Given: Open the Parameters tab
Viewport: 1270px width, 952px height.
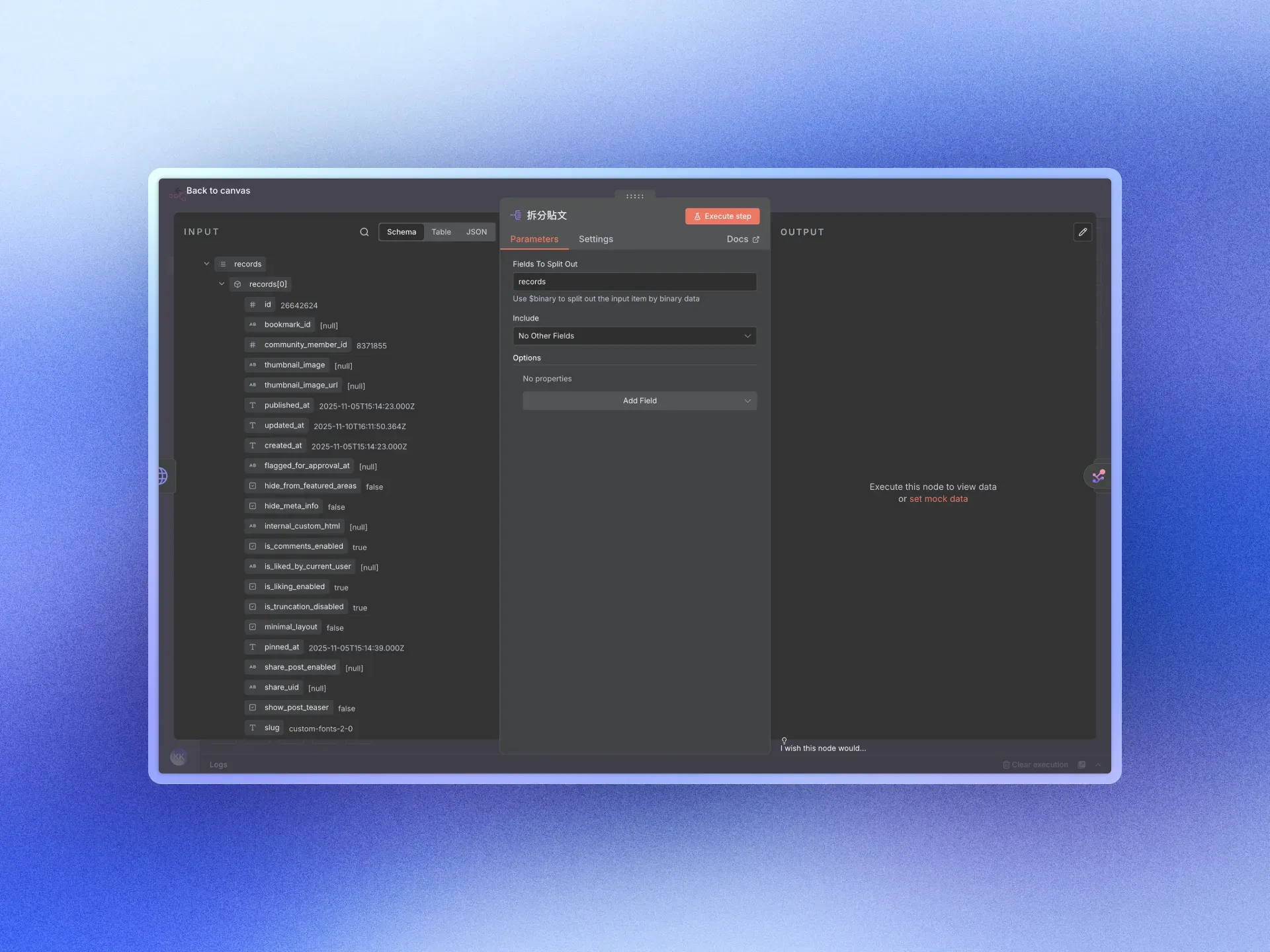Looking at the screenshot, I should point(534,239).
